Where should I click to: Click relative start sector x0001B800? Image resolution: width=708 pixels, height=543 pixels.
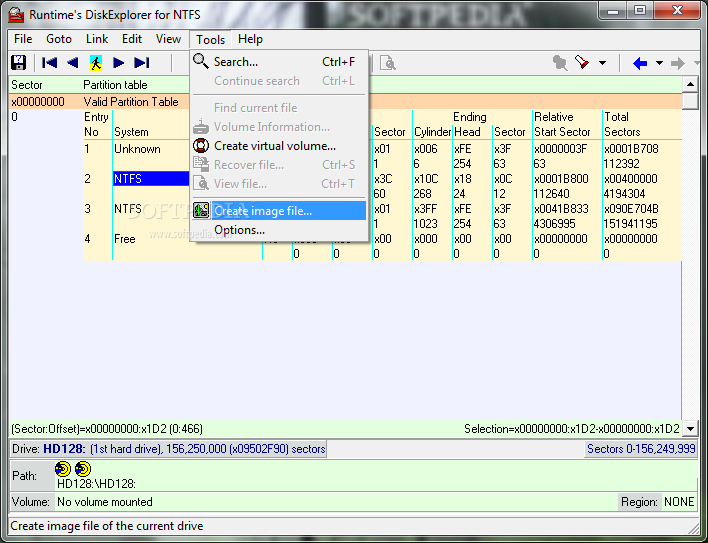(561, 179)
